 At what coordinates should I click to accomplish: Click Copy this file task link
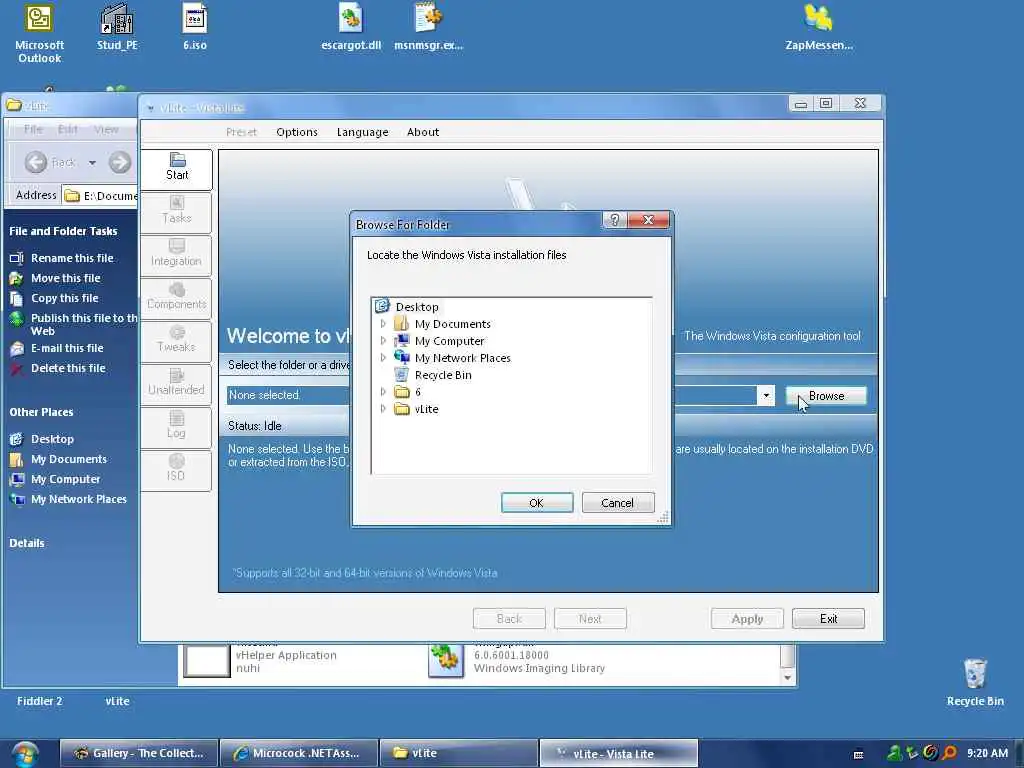(65, 298)
